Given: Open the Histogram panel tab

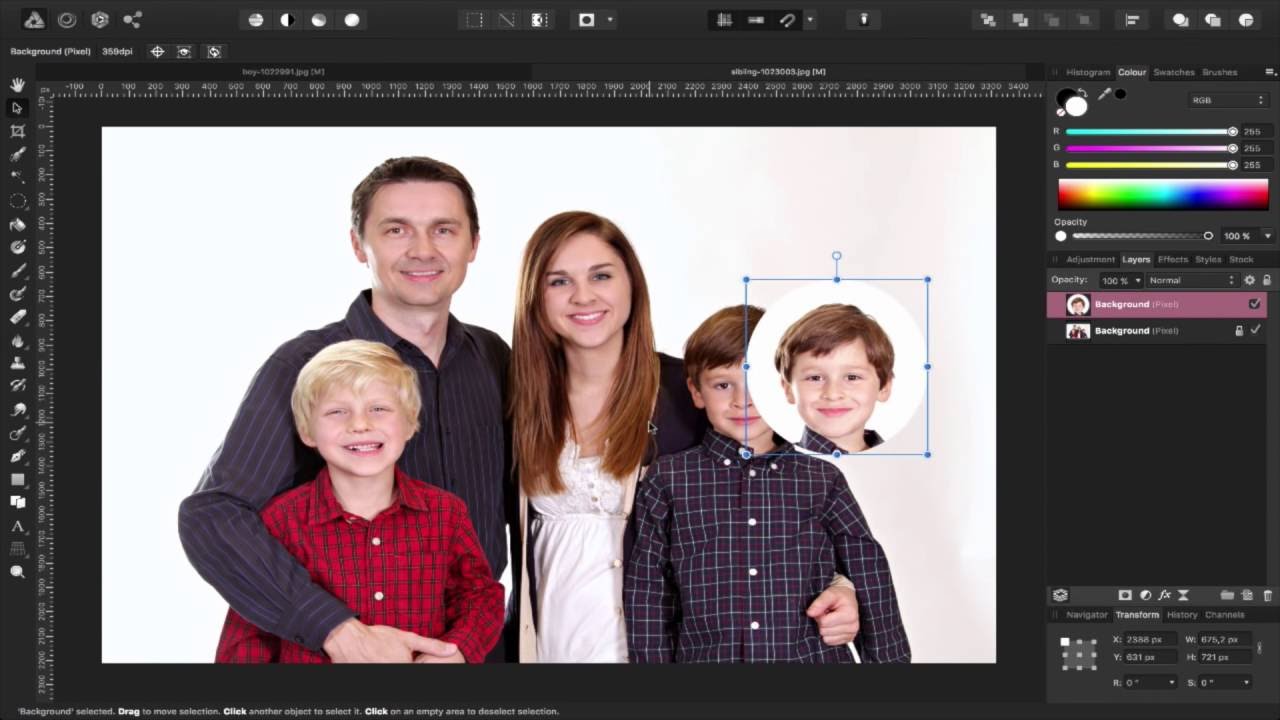Looking at the screenshot, I should pos(1087,72).
